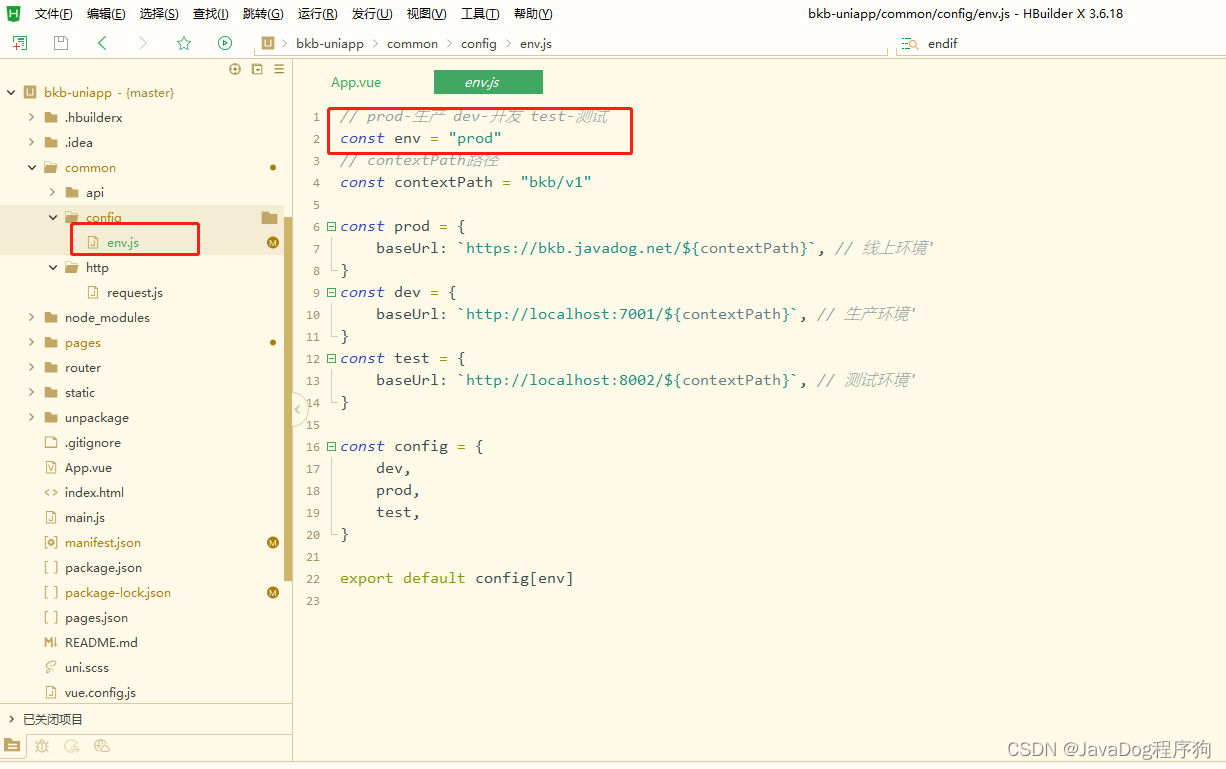Click the search icon beside endif
Image resolution: width=1226 pixels, height=769 pixels.
pos(909,43)
